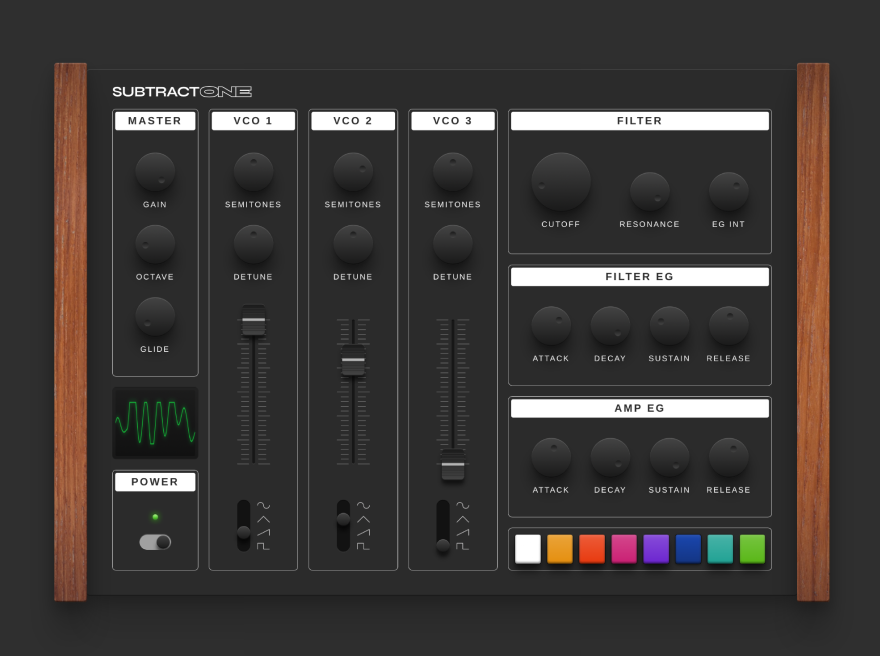Choose the green color swatch
Screen dimensions: 880x656
coord(753,549)
